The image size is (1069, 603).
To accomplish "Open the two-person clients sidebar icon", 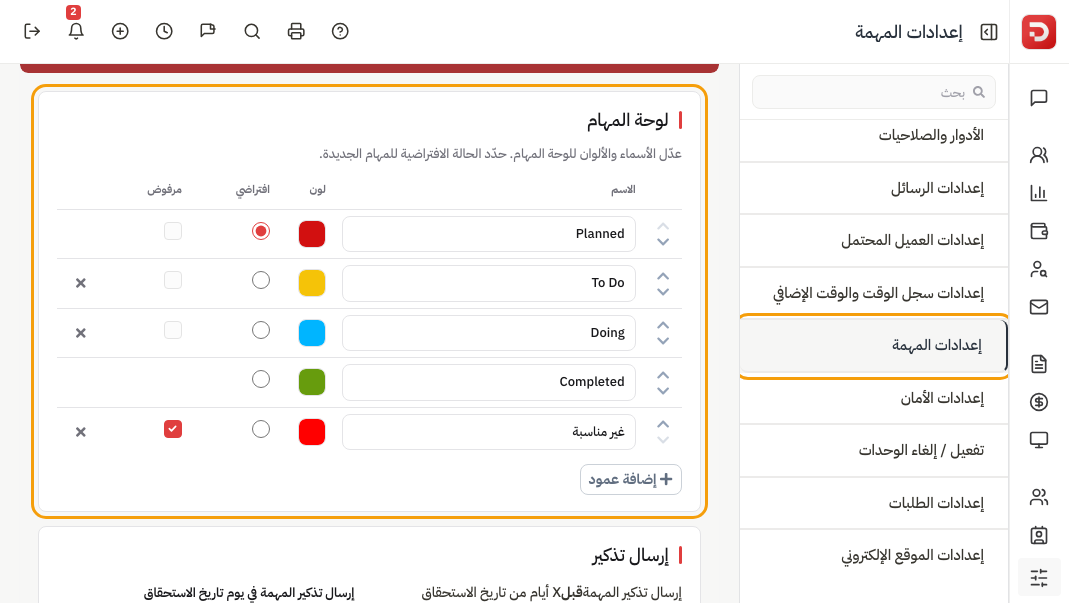I will click(1038, 156).
